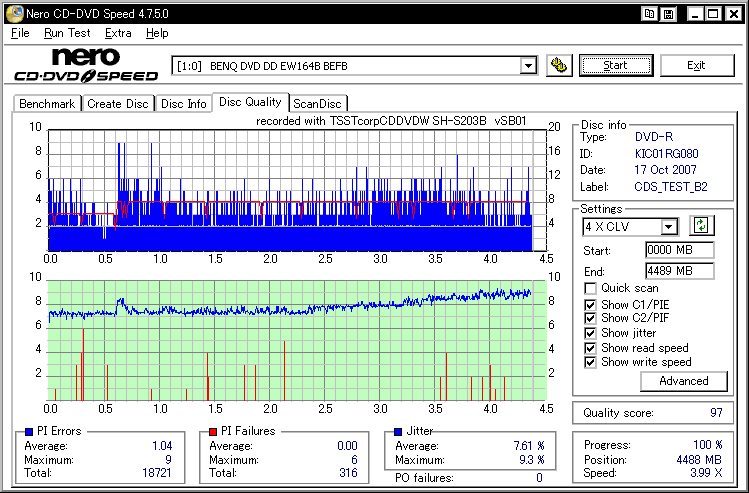This screenshot has width=749, height=493.
Task: Click the Advanced settings button
Action: (x=684, y=381)
